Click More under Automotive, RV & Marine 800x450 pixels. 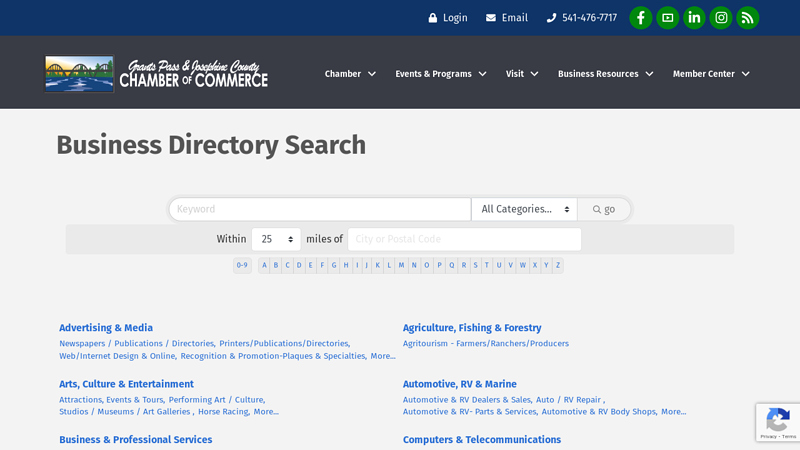pyautogui.click(x=673, y=411)
